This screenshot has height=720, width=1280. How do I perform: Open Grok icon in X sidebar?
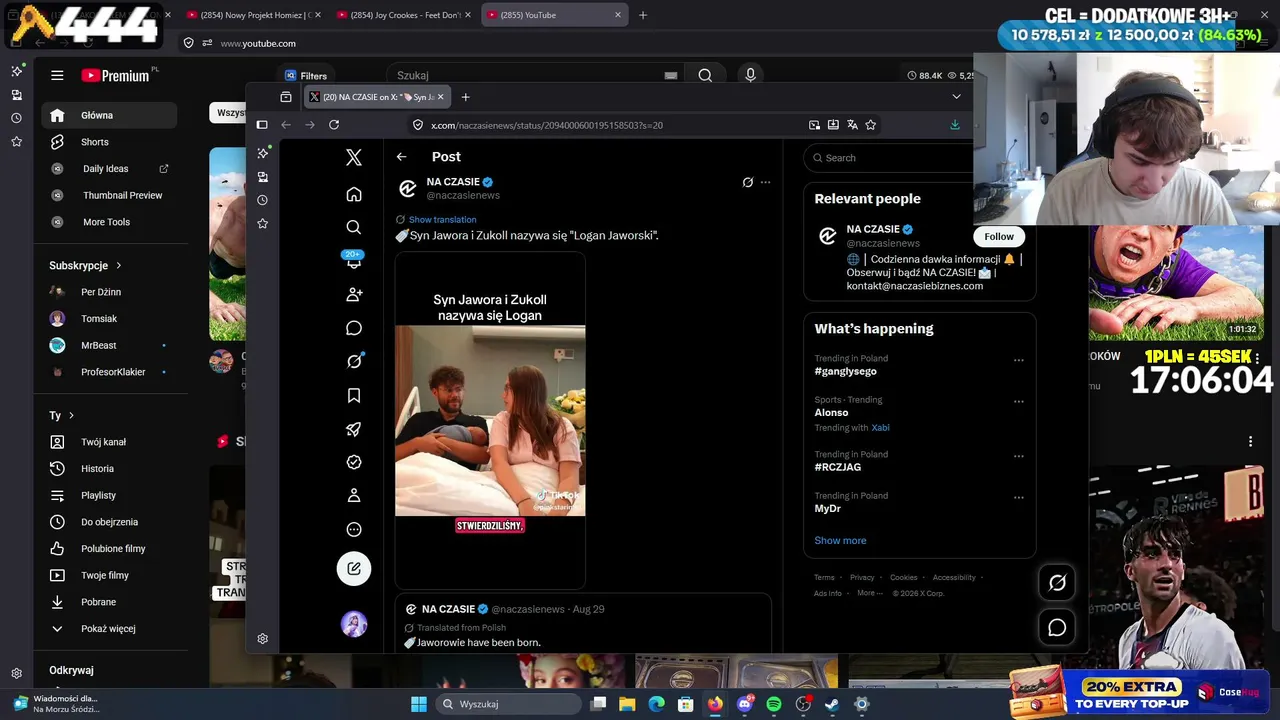coord(354,361)
